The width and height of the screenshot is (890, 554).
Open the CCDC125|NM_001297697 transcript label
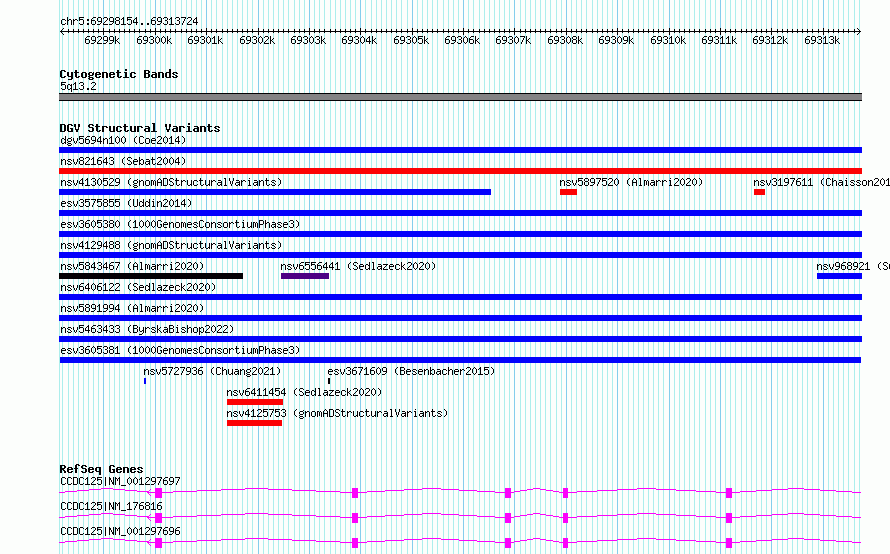(120, 481)
